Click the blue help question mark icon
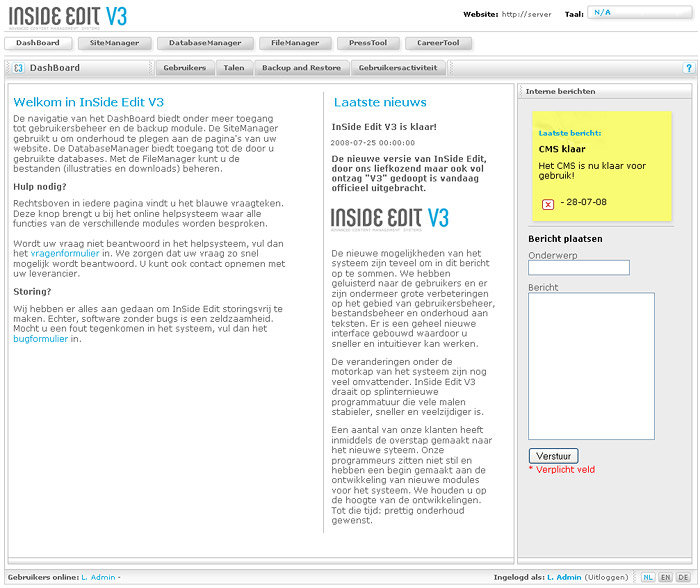The height and width of the screenshot is (588, 700). coord(688,68)
